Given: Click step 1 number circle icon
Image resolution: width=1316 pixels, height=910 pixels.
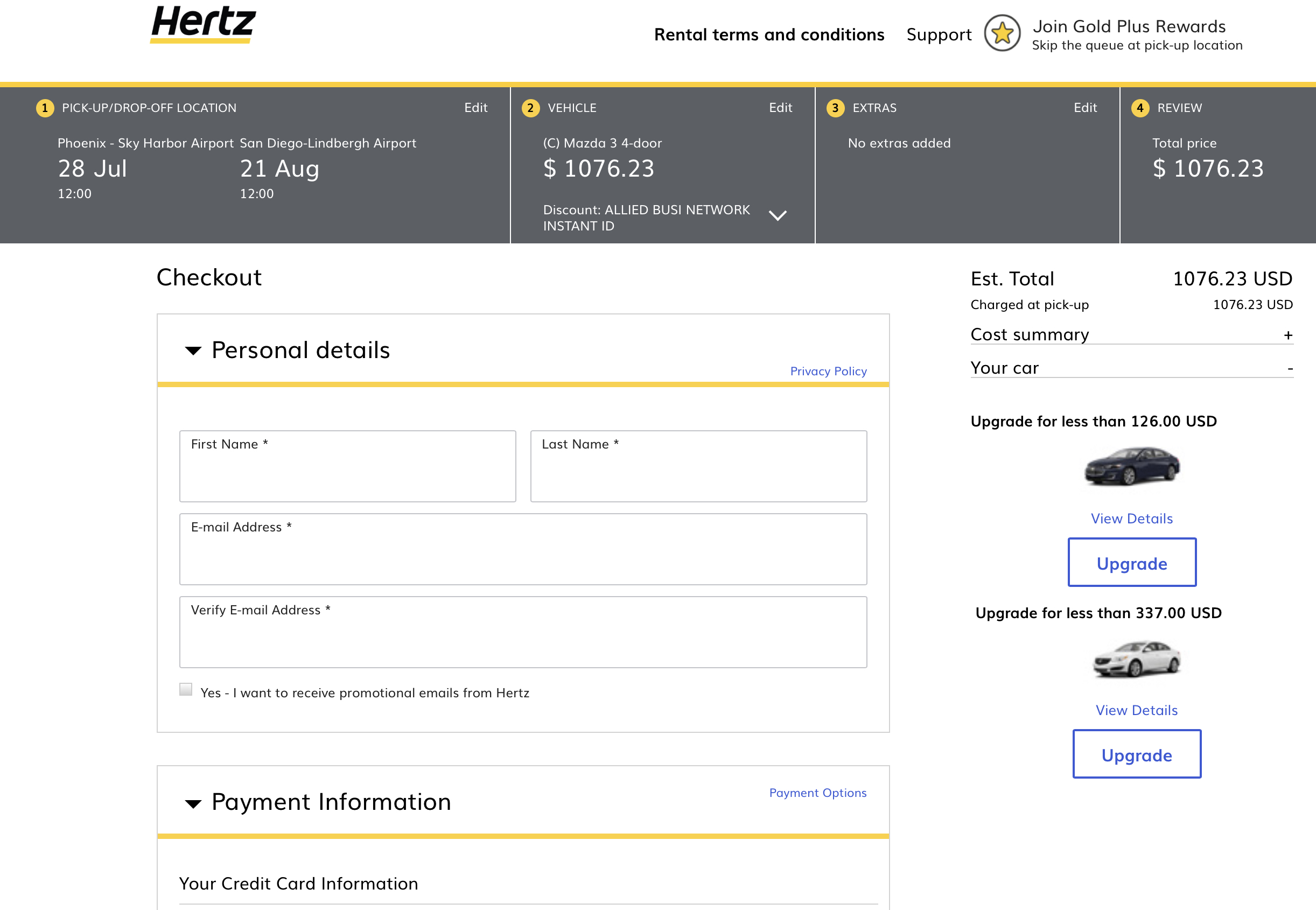Looking at the screenshot, I should click(x=45, y=108).
